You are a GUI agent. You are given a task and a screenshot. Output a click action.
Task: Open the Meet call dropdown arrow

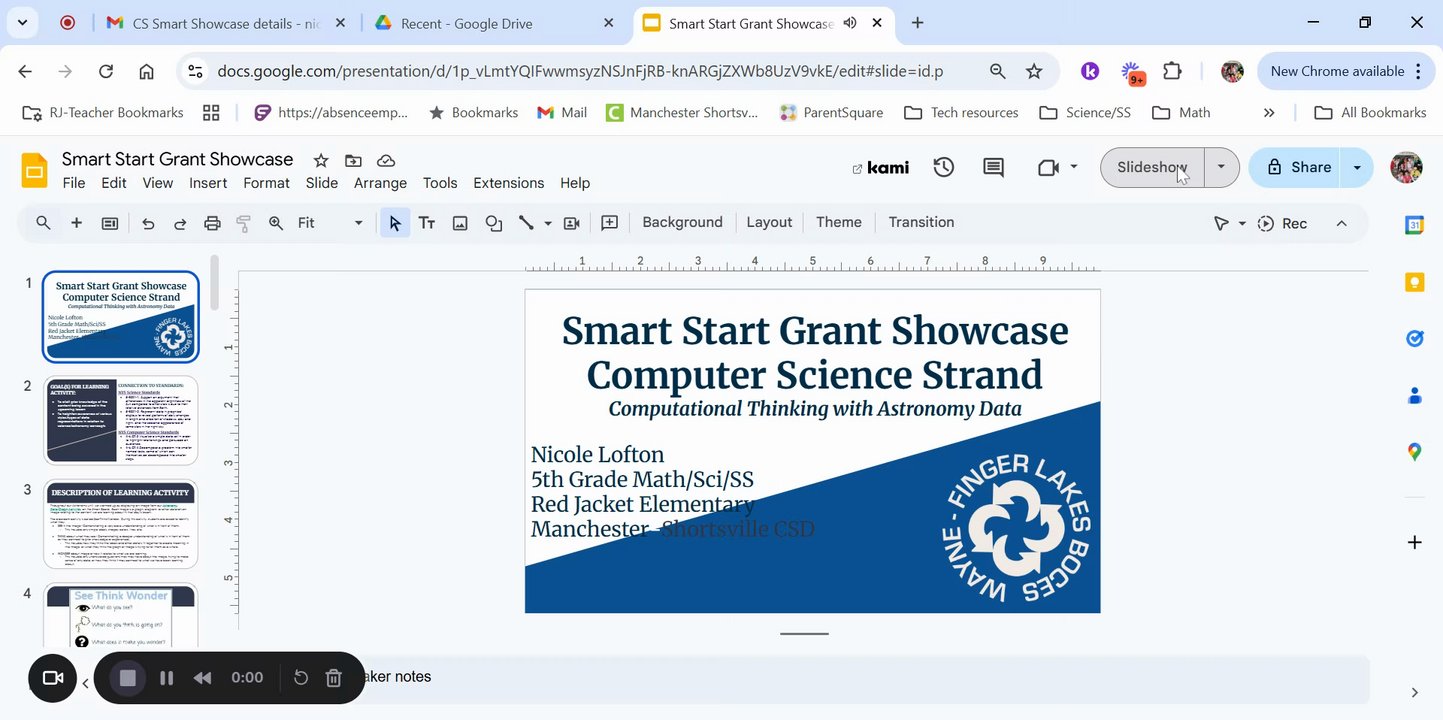click(x=1074, y=167)
